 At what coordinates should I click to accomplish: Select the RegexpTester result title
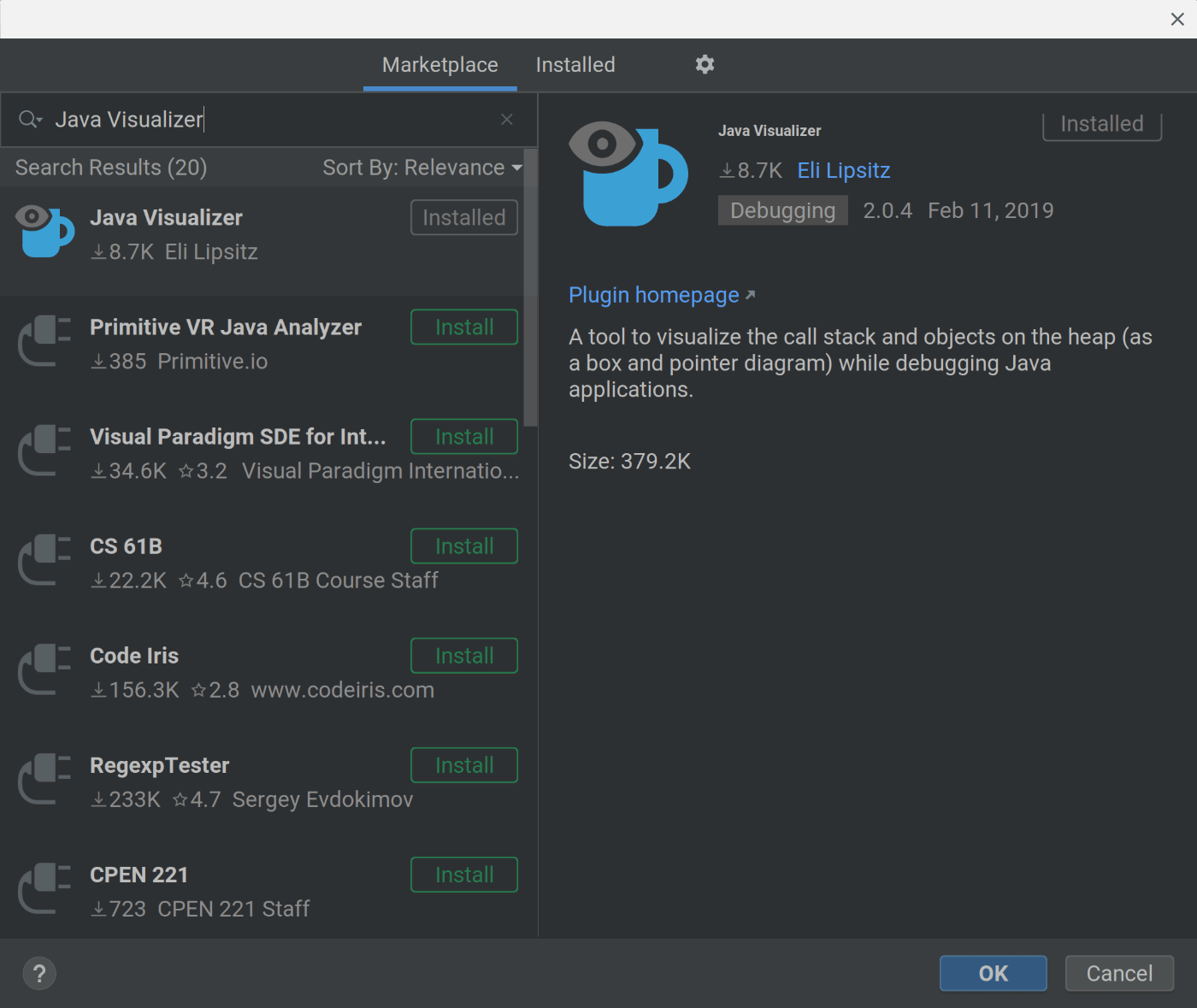tap(160, 765)
